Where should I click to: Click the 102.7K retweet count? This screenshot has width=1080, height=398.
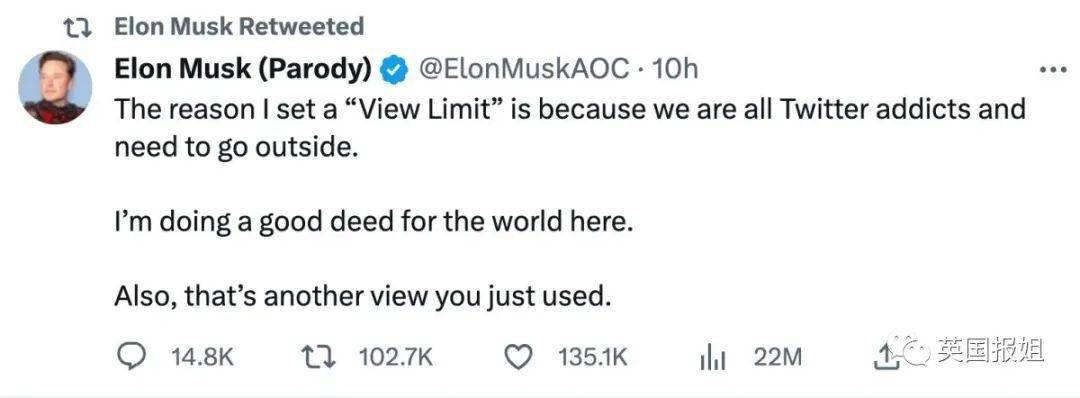pyautogui.click(x=396, y=357)
